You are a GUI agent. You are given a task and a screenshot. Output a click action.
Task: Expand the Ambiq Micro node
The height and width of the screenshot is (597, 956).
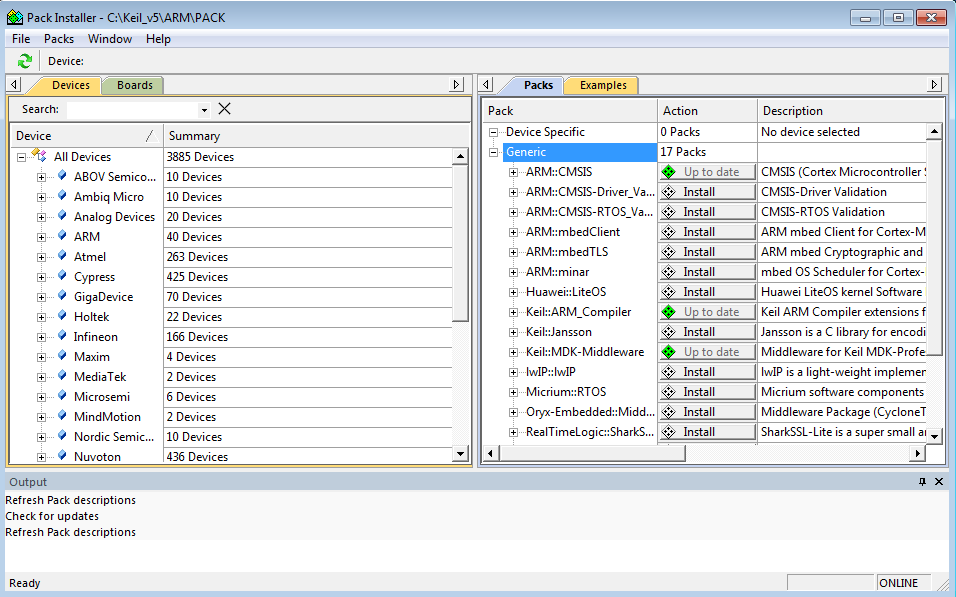41,198
